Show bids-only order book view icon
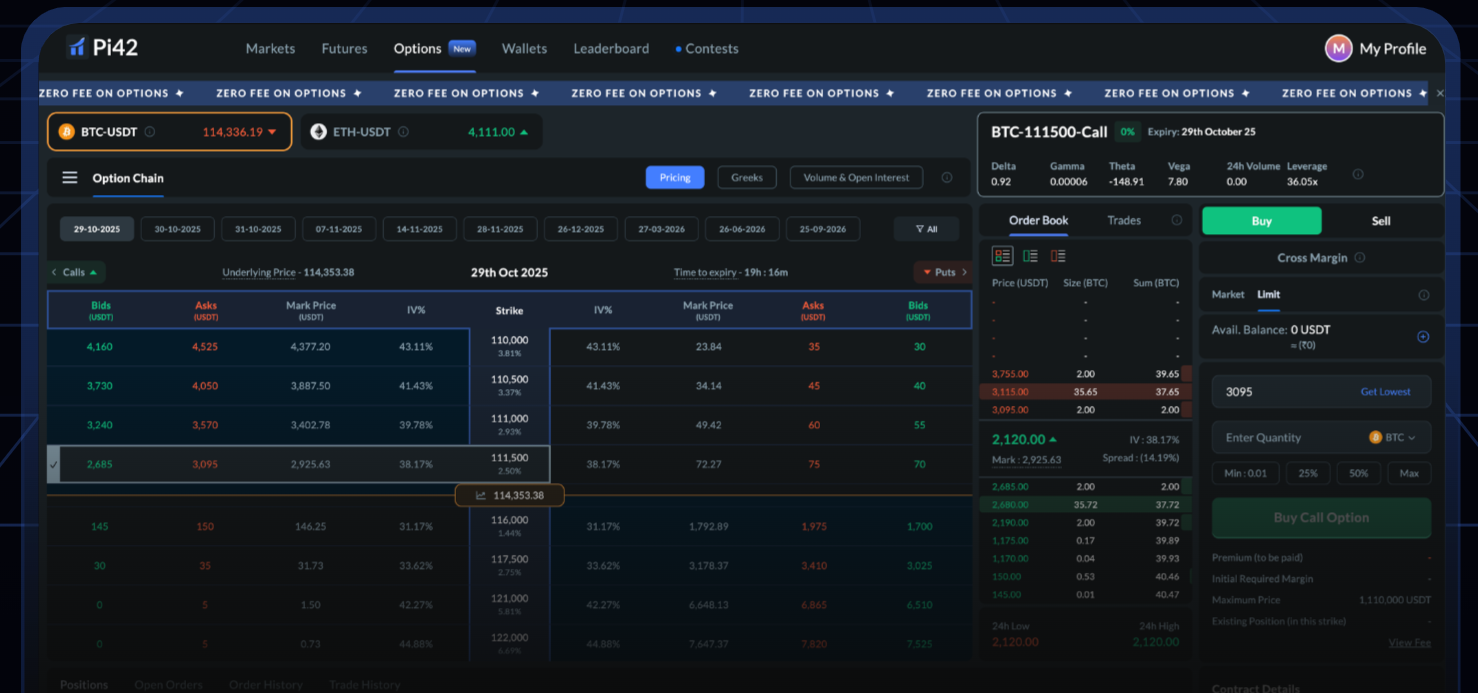Image resolution: width=1478 pixels, height=693 pixels. (x=1030, y=256)
